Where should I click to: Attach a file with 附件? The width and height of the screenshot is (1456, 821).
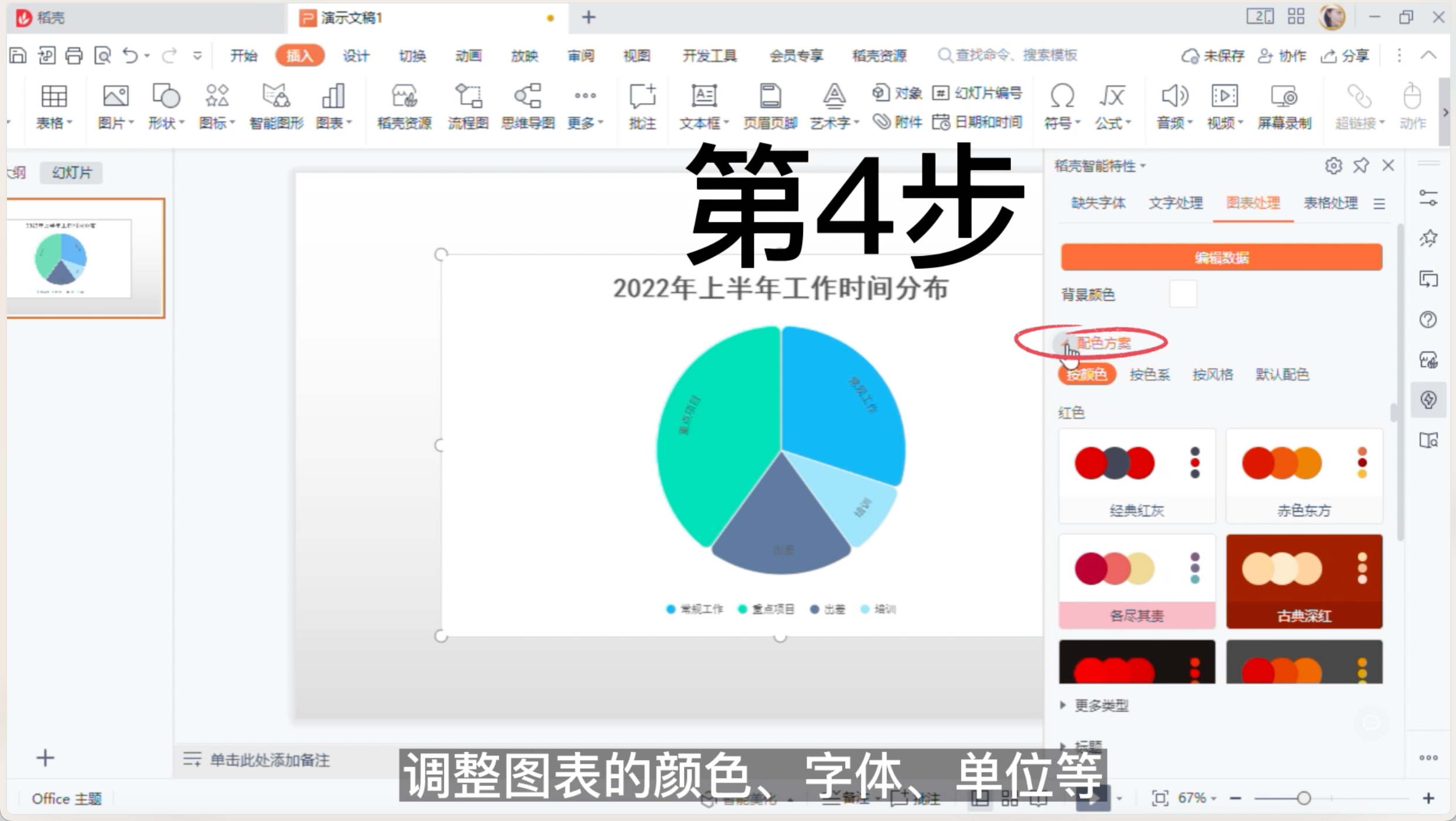[897, 122]
